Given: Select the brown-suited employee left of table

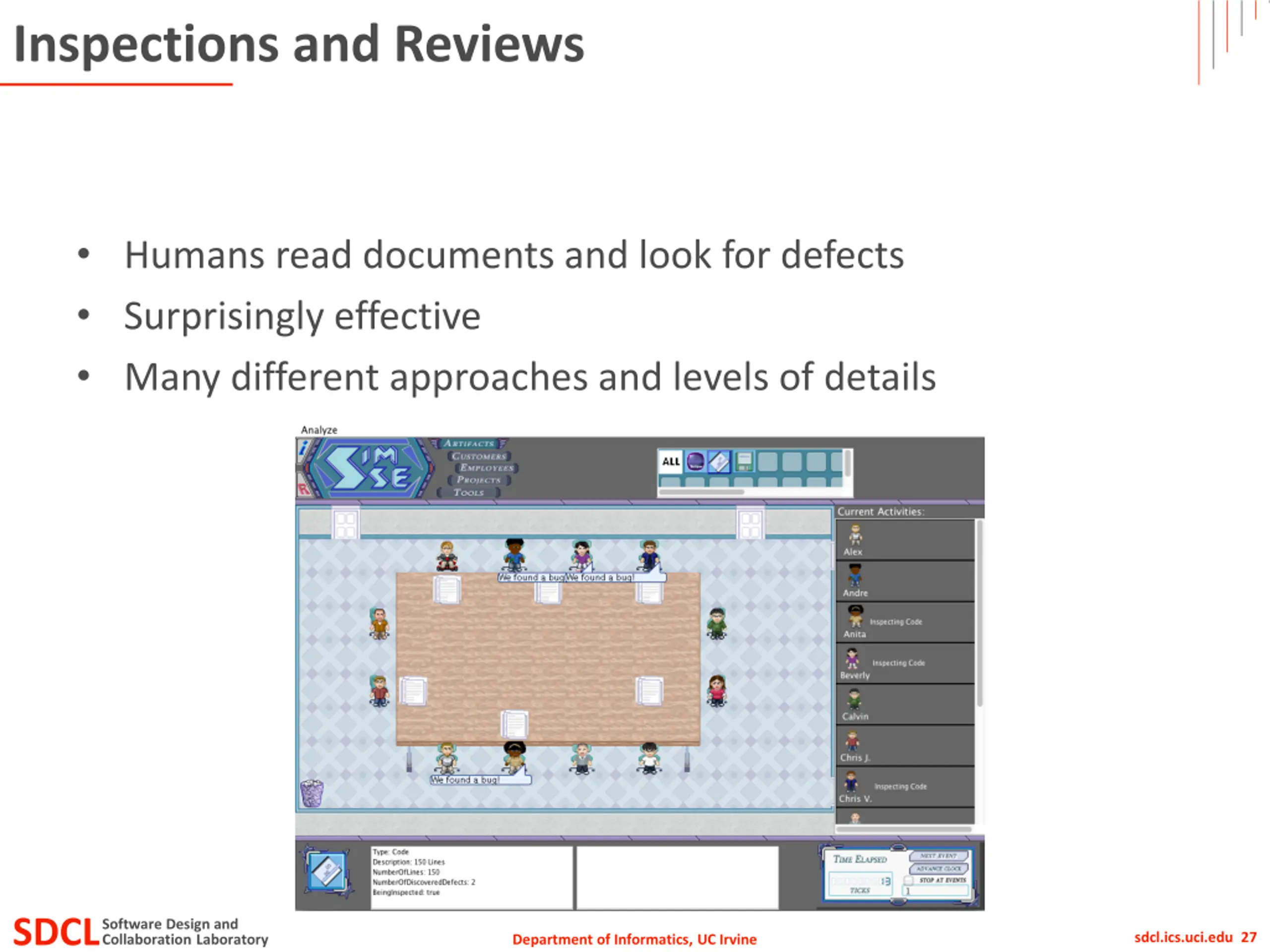Looking at the screenshot, I should point(379,623).
